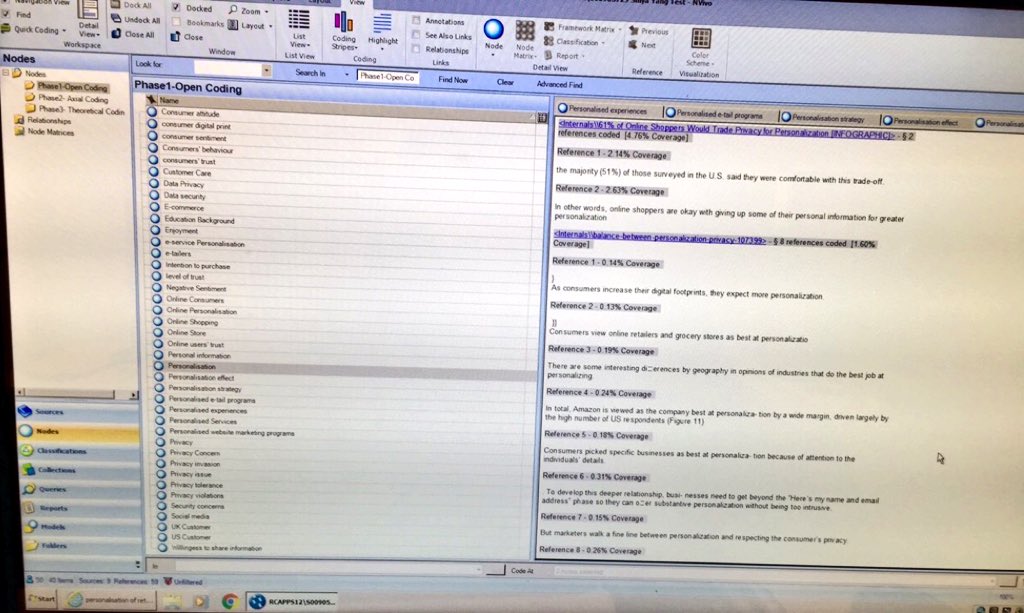Switch to the Personalisation strategy tab

point(823,118)
